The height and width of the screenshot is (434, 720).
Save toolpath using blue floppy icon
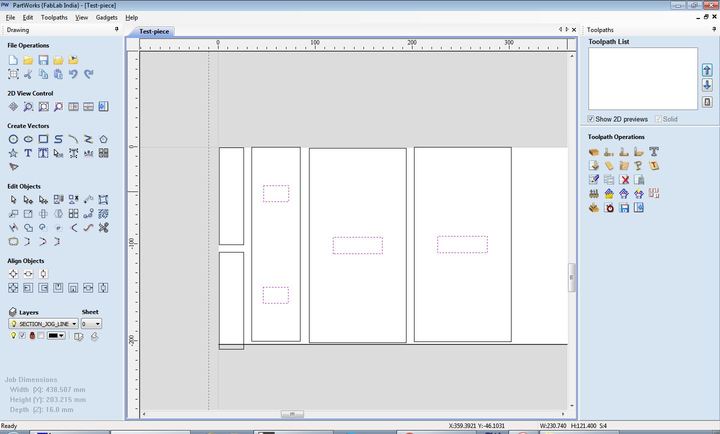click(x=624, y=208)
